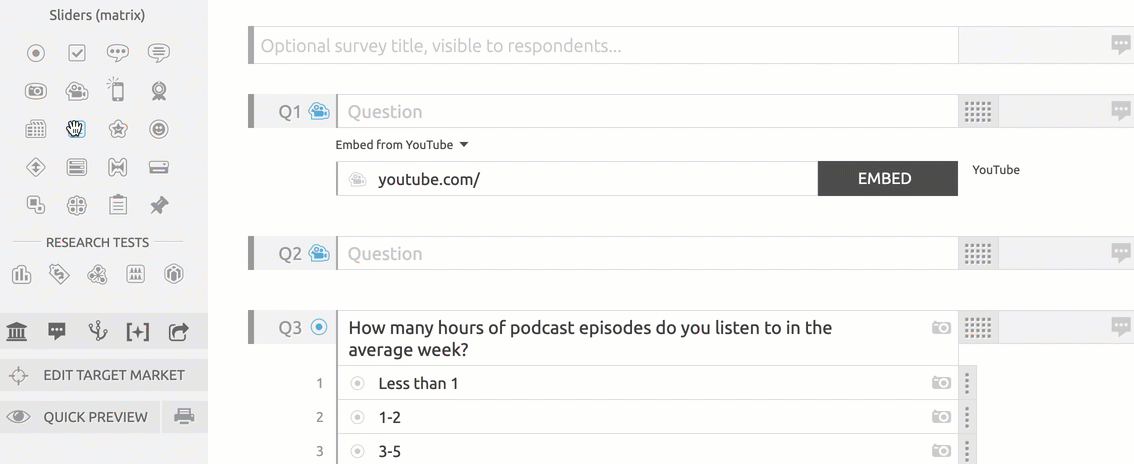Click the pushpin icon in the question palette
Screen dimensions: 1134x464
(x=159, y=205)
